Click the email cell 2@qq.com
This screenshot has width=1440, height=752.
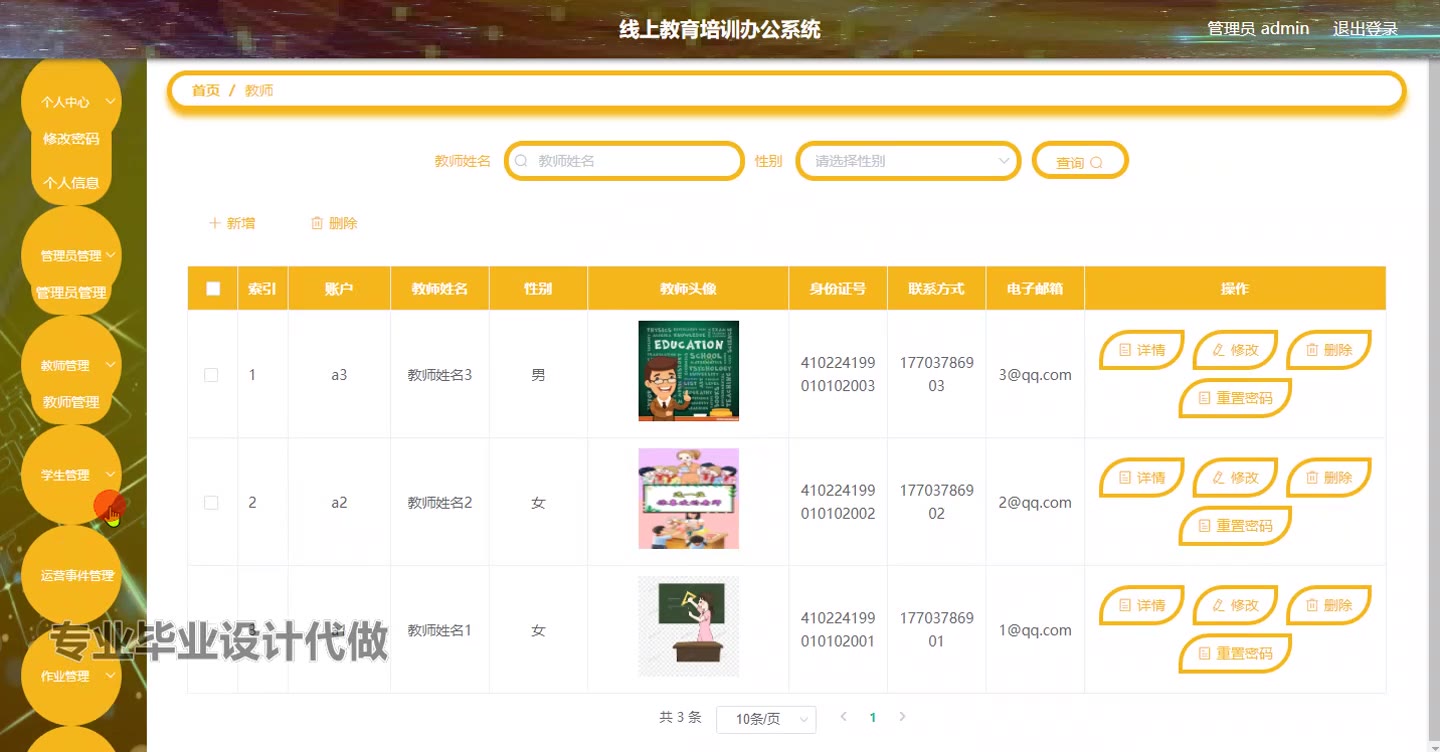[x=1035, y=503]
